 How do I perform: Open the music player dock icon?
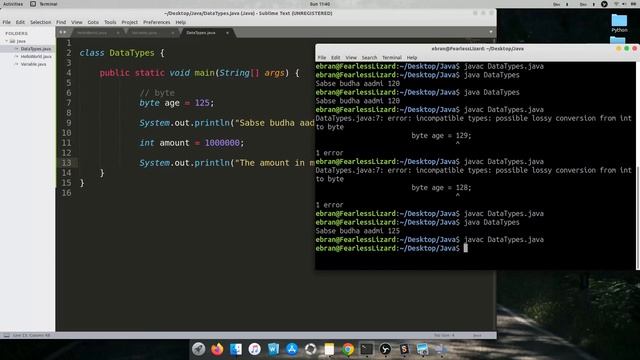[x=254, y=349]
